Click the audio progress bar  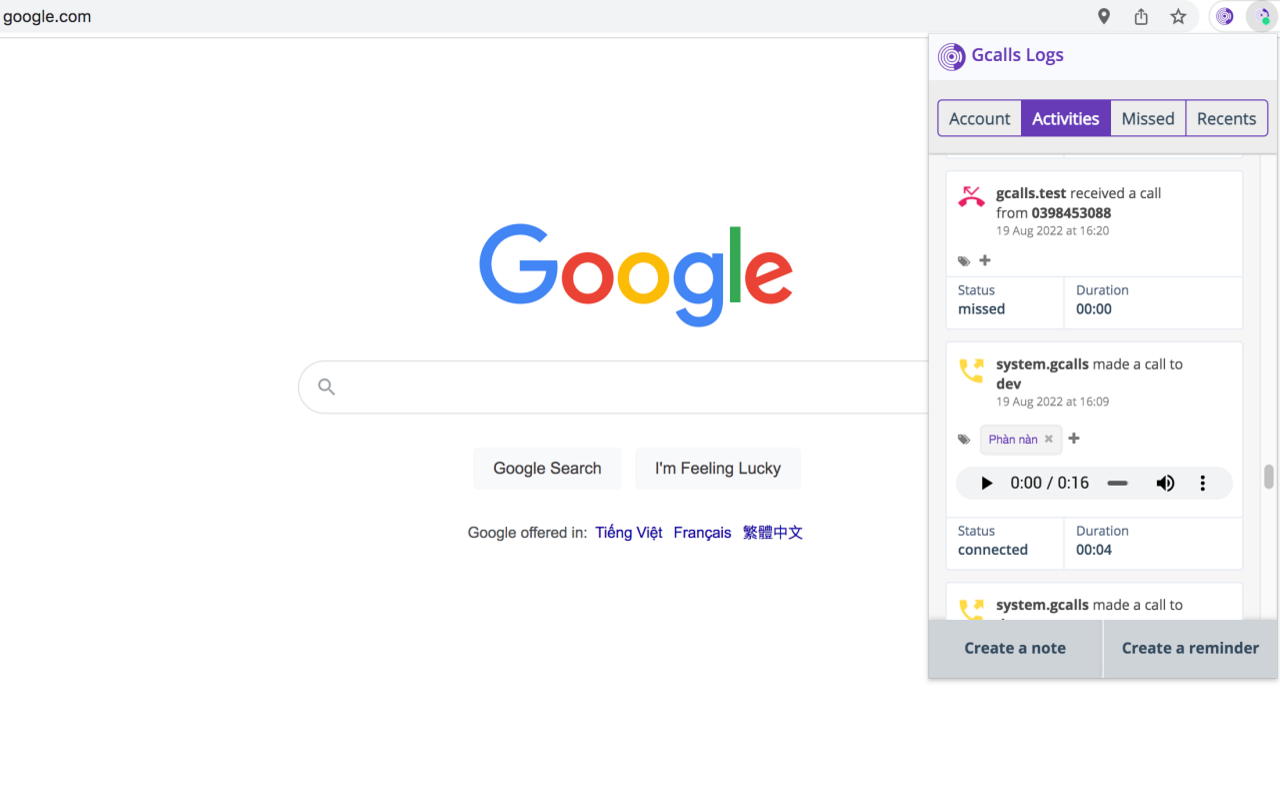(x=1118, y=483)
